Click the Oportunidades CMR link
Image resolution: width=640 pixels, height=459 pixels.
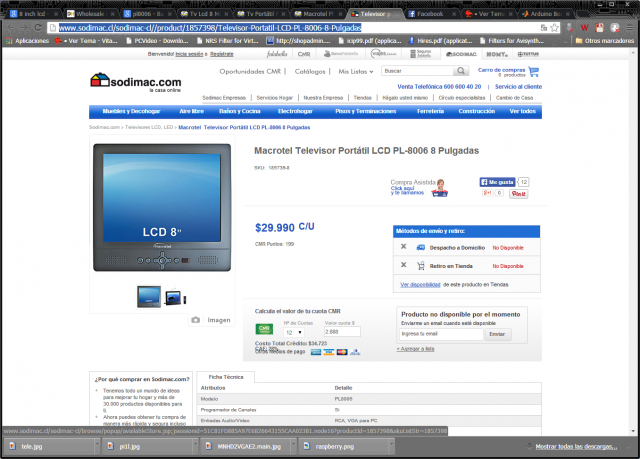250,71
